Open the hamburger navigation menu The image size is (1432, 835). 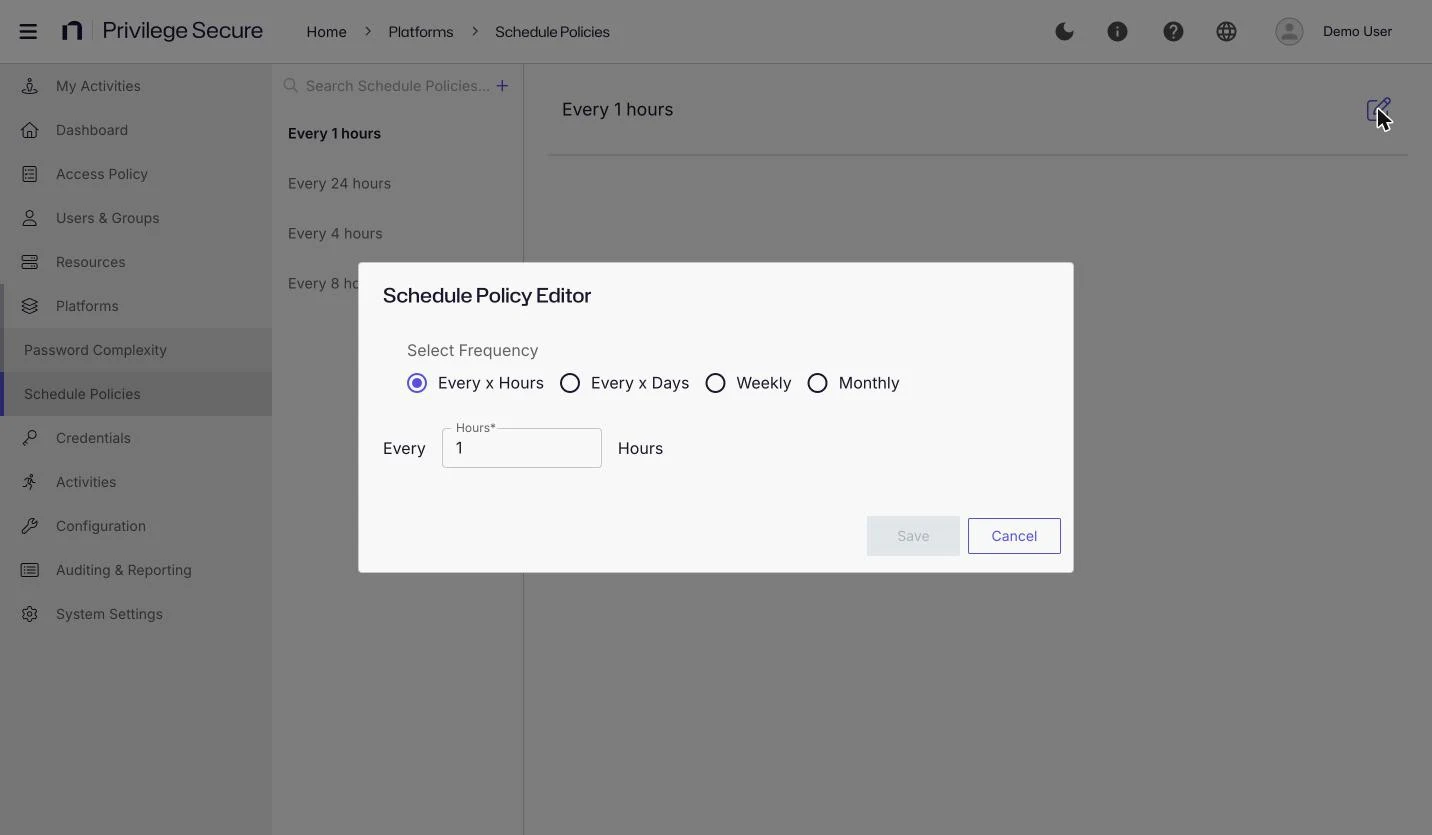pos(28,31)
